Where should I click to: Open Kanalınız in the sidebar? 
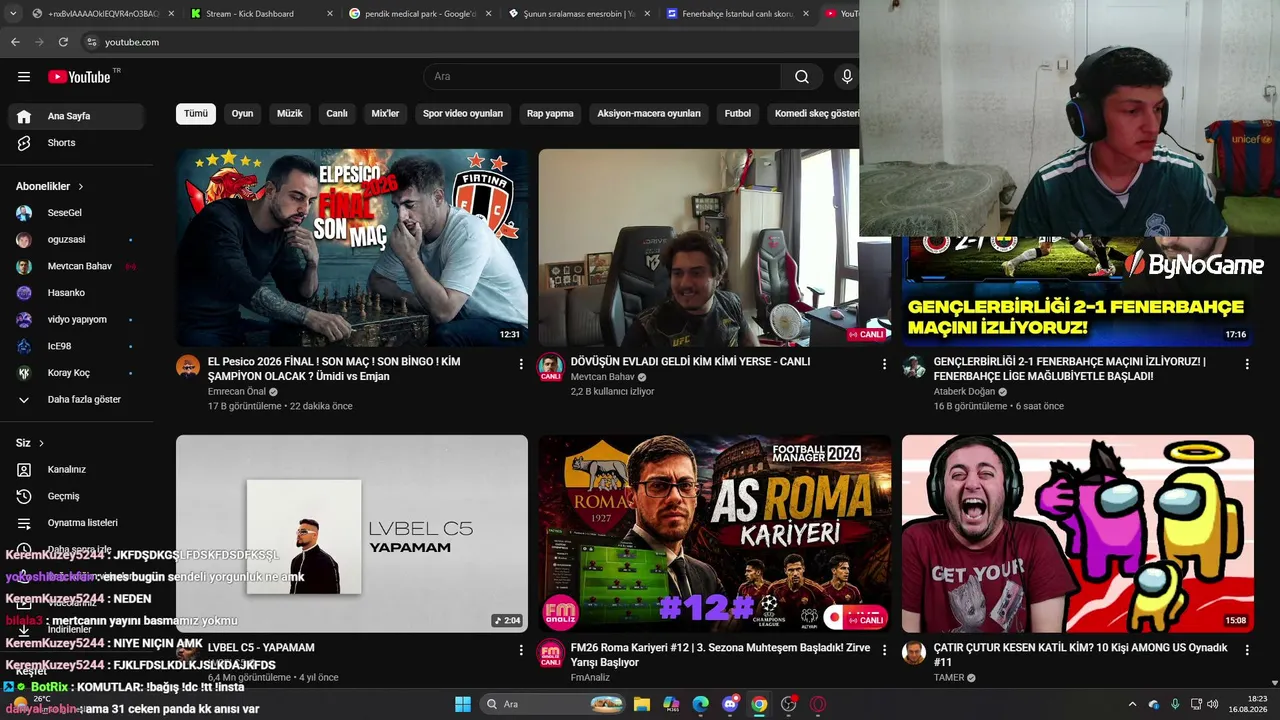pyautogui.click(x=76, y=469)
